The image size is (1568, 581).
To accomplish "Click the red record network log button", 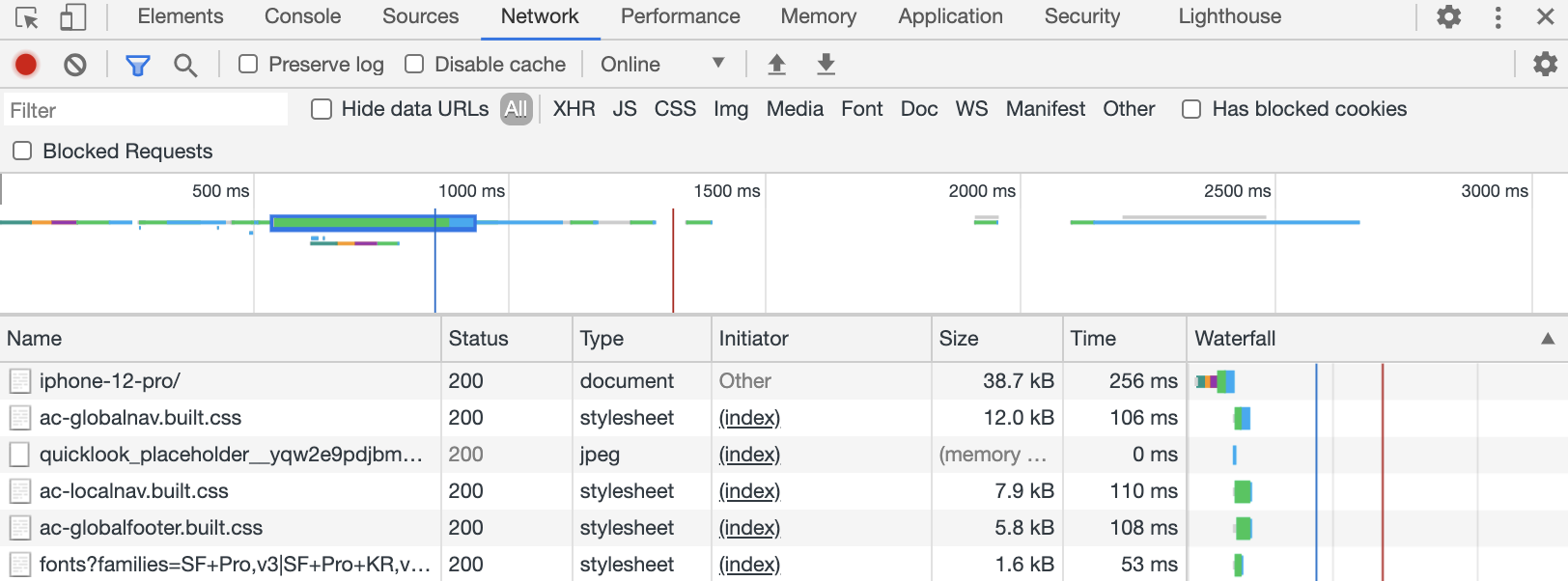I will [x=26, y=65].
